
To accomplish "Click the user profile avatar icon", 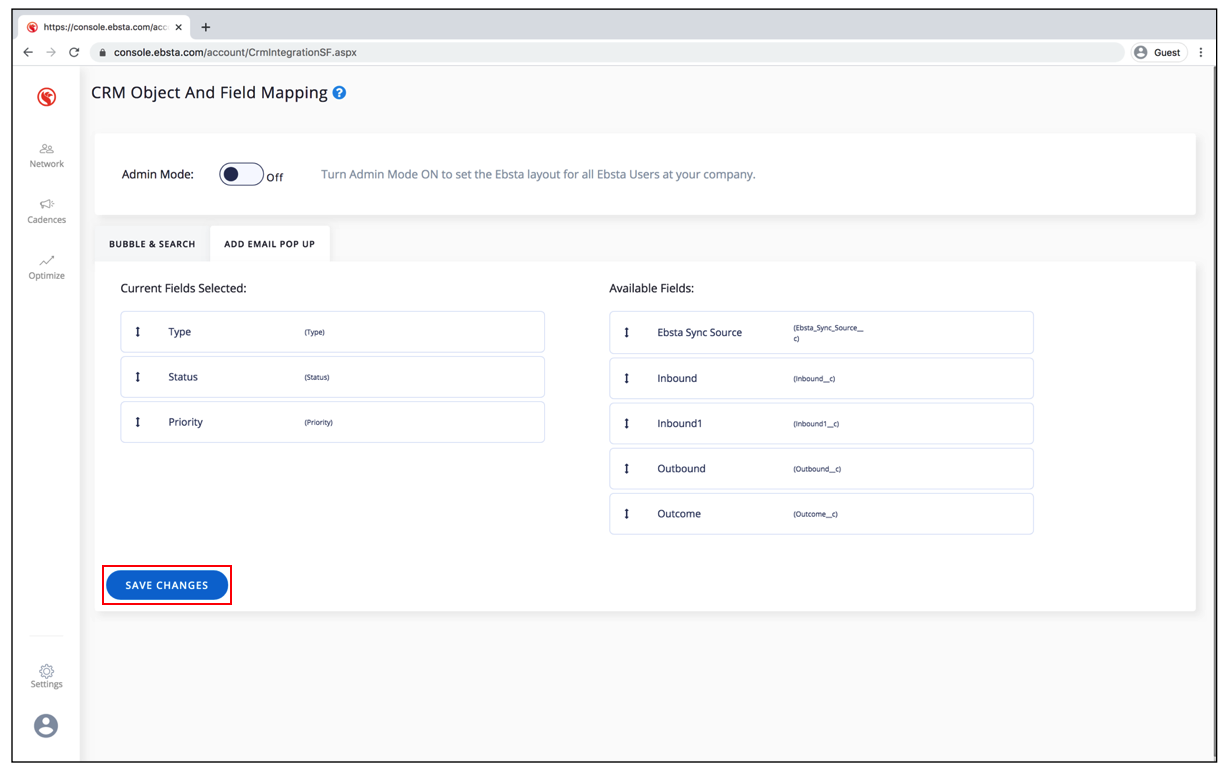I will (x=46, y=726).
